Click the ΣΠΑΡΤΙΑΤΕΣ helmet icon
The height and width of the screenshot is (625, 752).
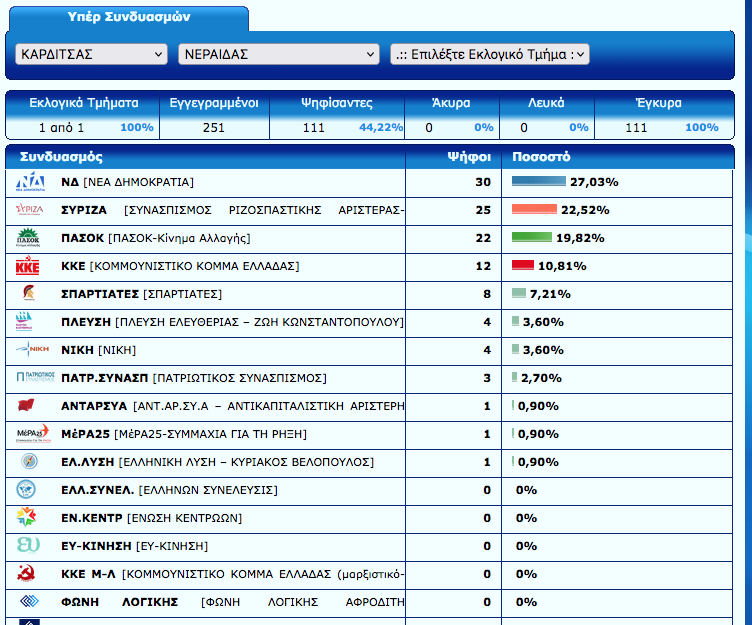coord(29,294)
